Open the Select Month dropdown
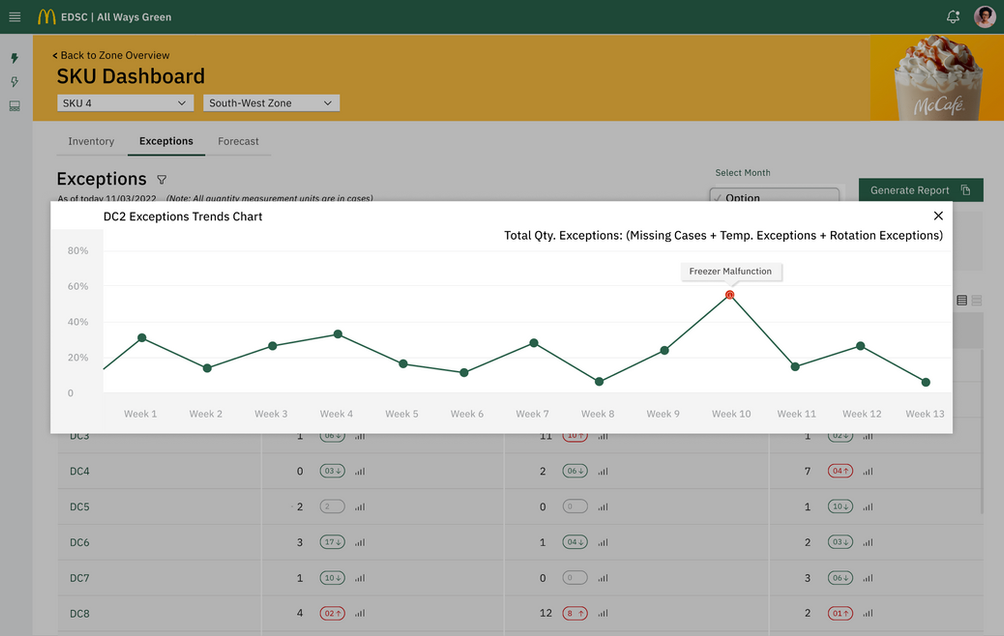The width and height of the screenshot is (1004, 636). click(775, 197)
